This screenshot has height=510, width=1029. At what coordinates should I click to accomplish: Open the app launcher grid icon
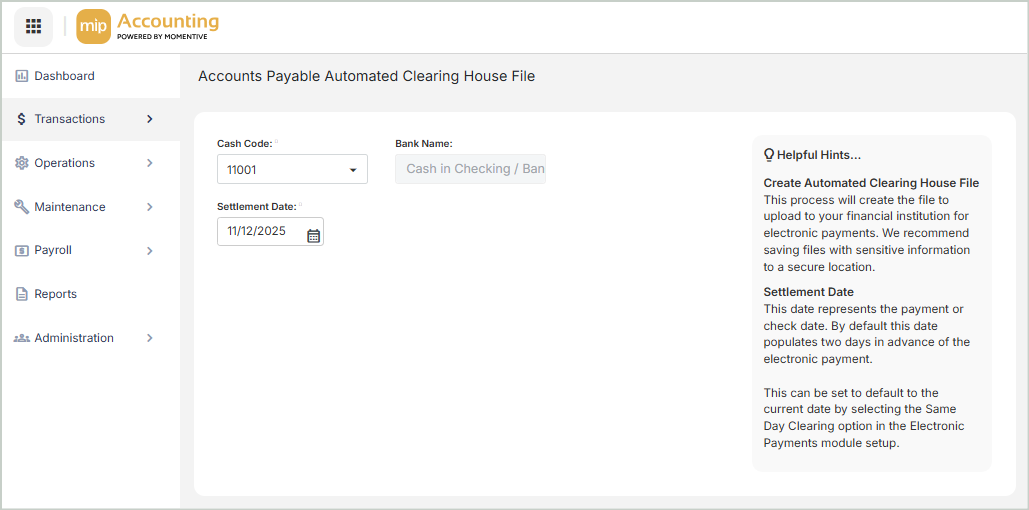point(33,27)
